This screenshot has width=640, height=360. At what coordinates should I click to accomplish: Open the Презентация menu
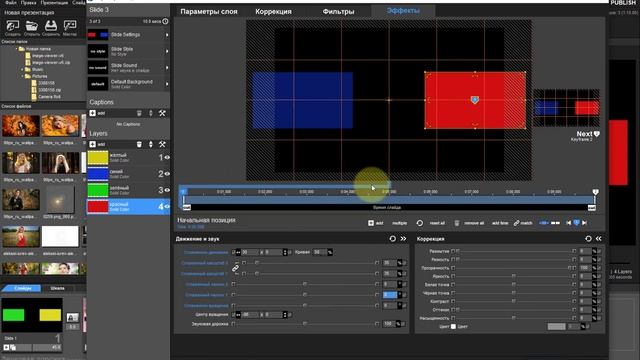(x=54, y=2)
